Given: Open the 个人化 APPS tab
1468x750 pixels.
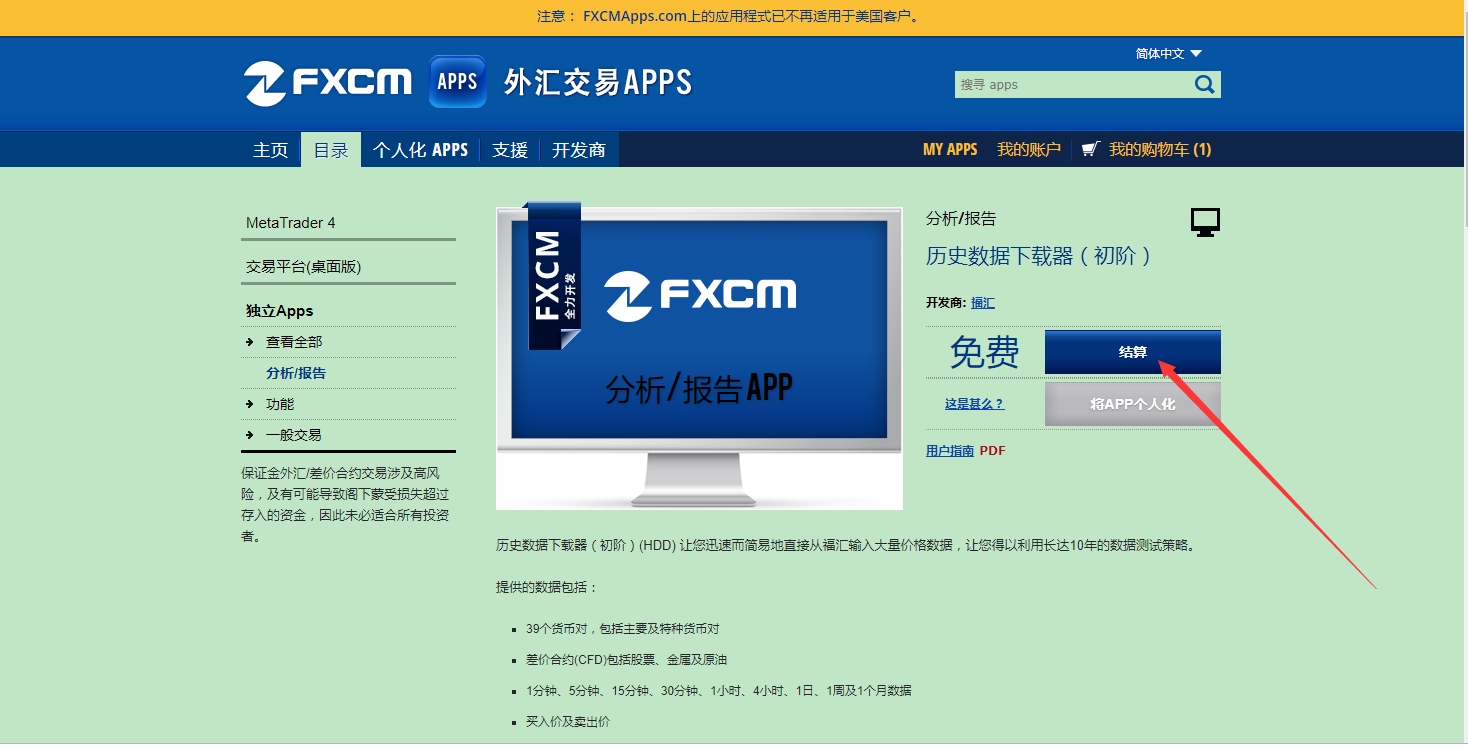Looking at the screenshot, I should (x=421, y=150).
